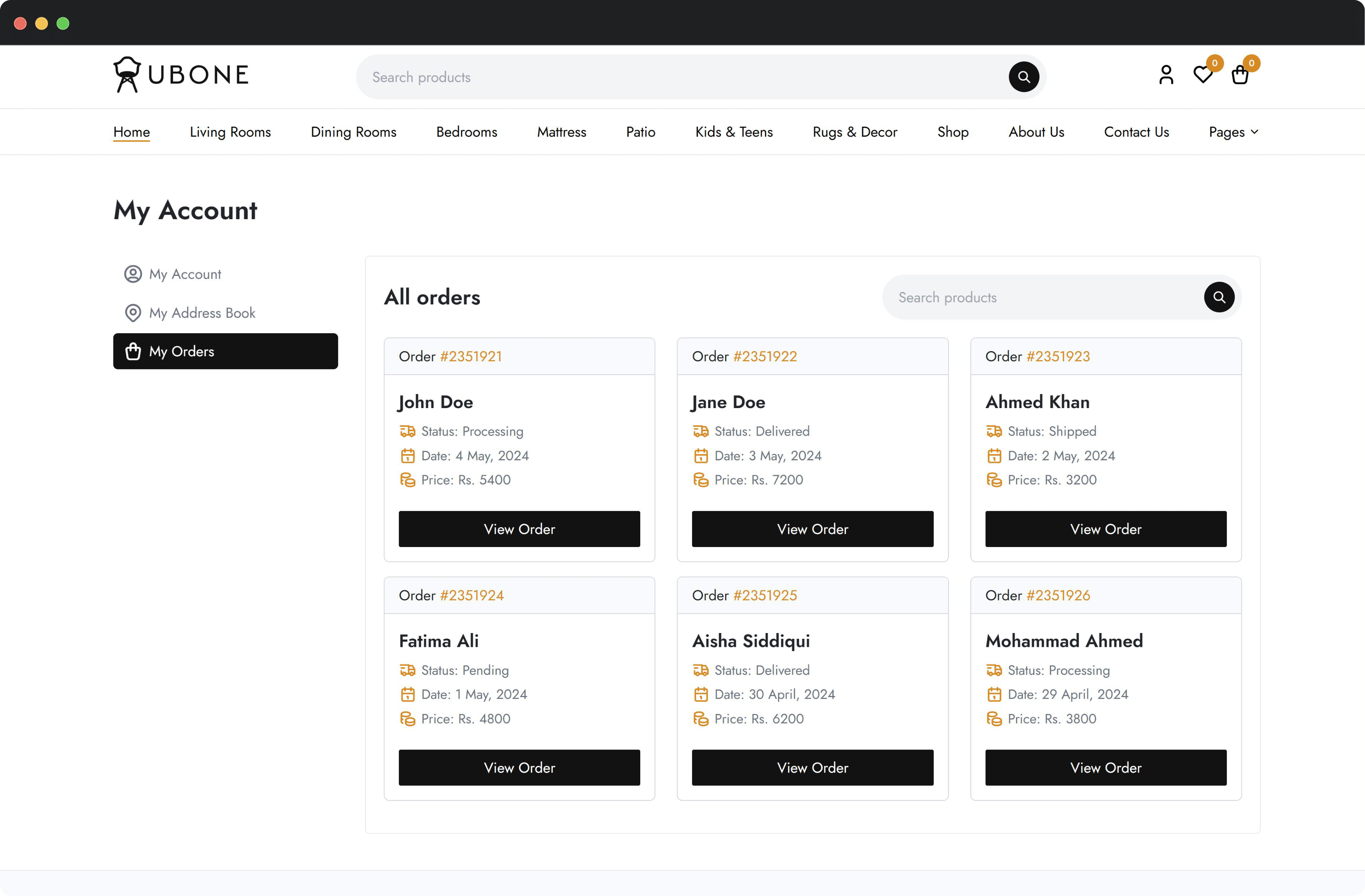1365x896 pixels.
Task: Click the search magnifier in All orders panel
Action: tap(1219, 297)
